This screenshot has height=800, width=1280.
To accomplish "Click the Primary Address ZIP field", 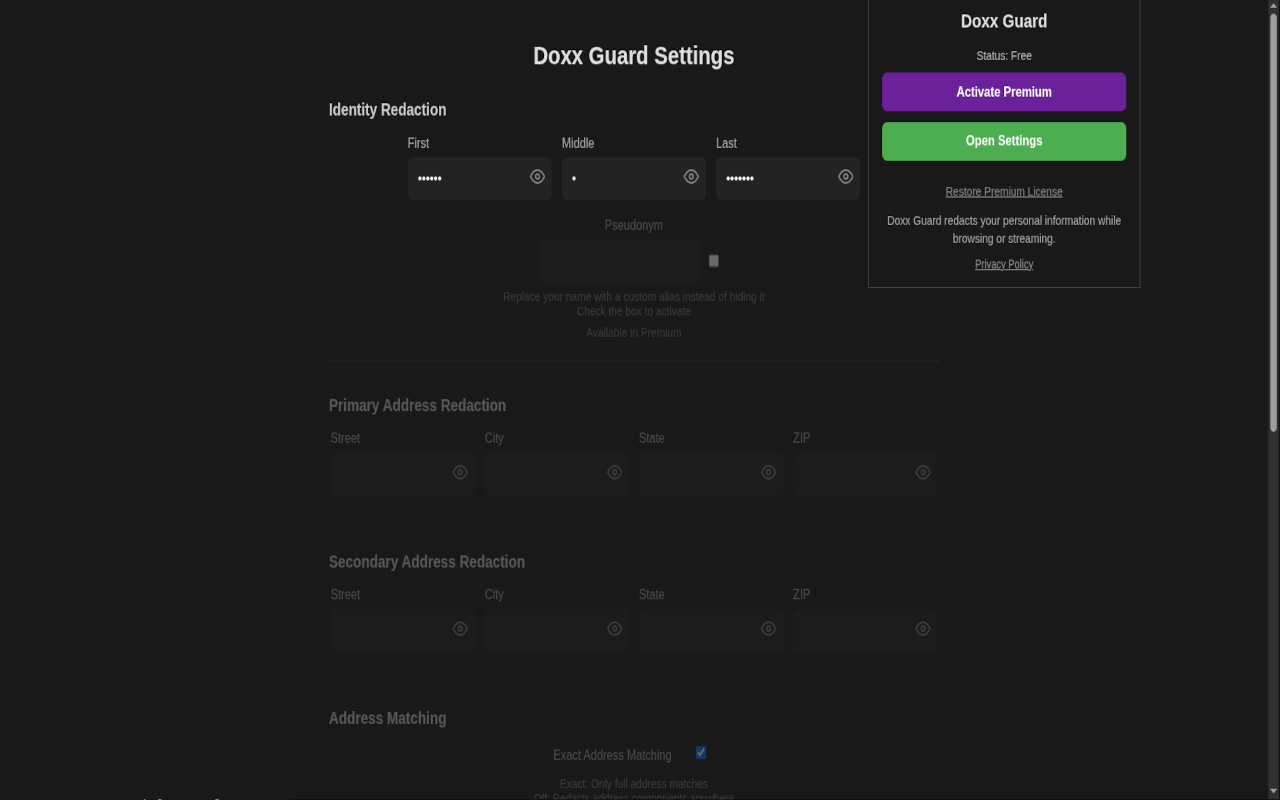I will tap(865, 473).
